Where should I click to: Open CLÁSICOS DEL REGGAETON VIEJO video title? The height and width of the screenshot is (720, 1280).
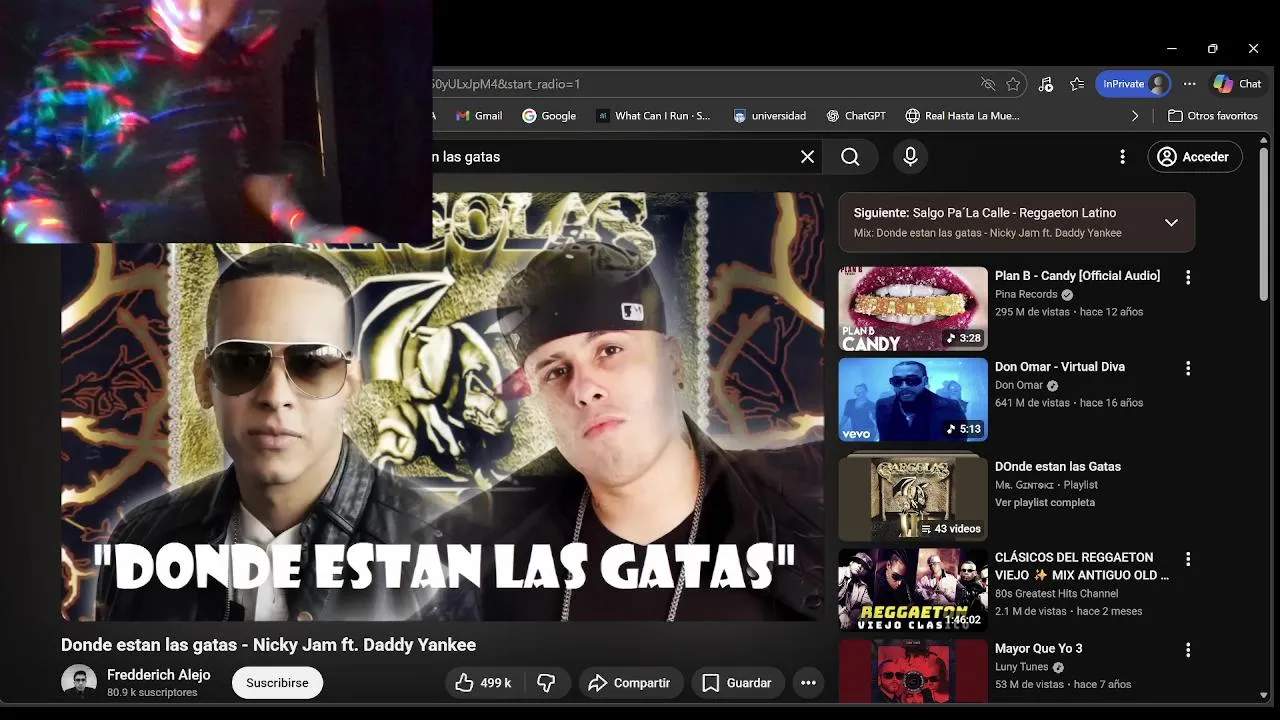click(1082, 566)
